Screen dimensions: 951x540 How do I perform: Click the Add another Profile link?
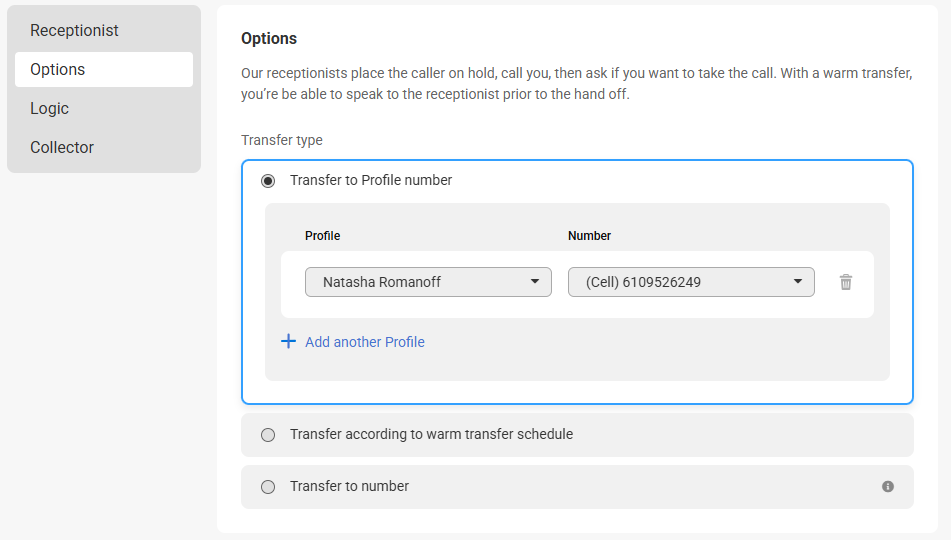(x=365, y=342)
